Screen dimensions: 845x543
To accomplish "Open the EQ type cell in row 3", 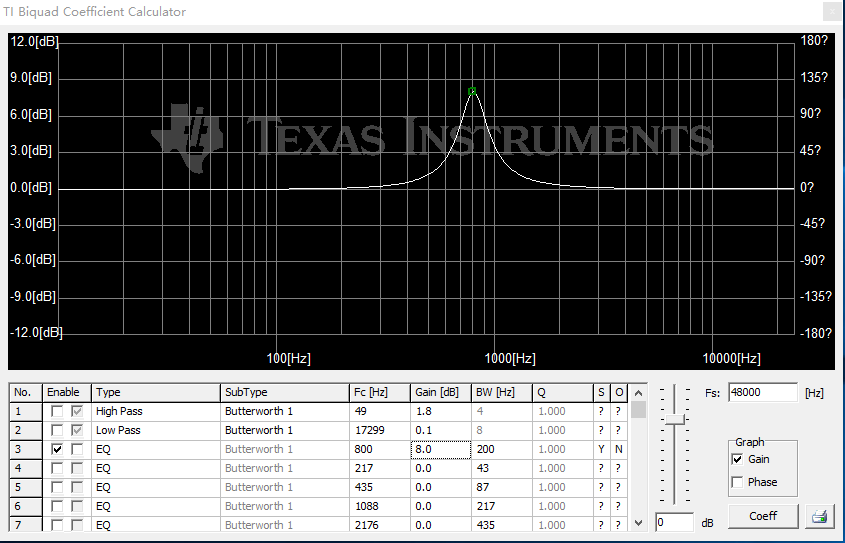I will [x=156, y=449].
